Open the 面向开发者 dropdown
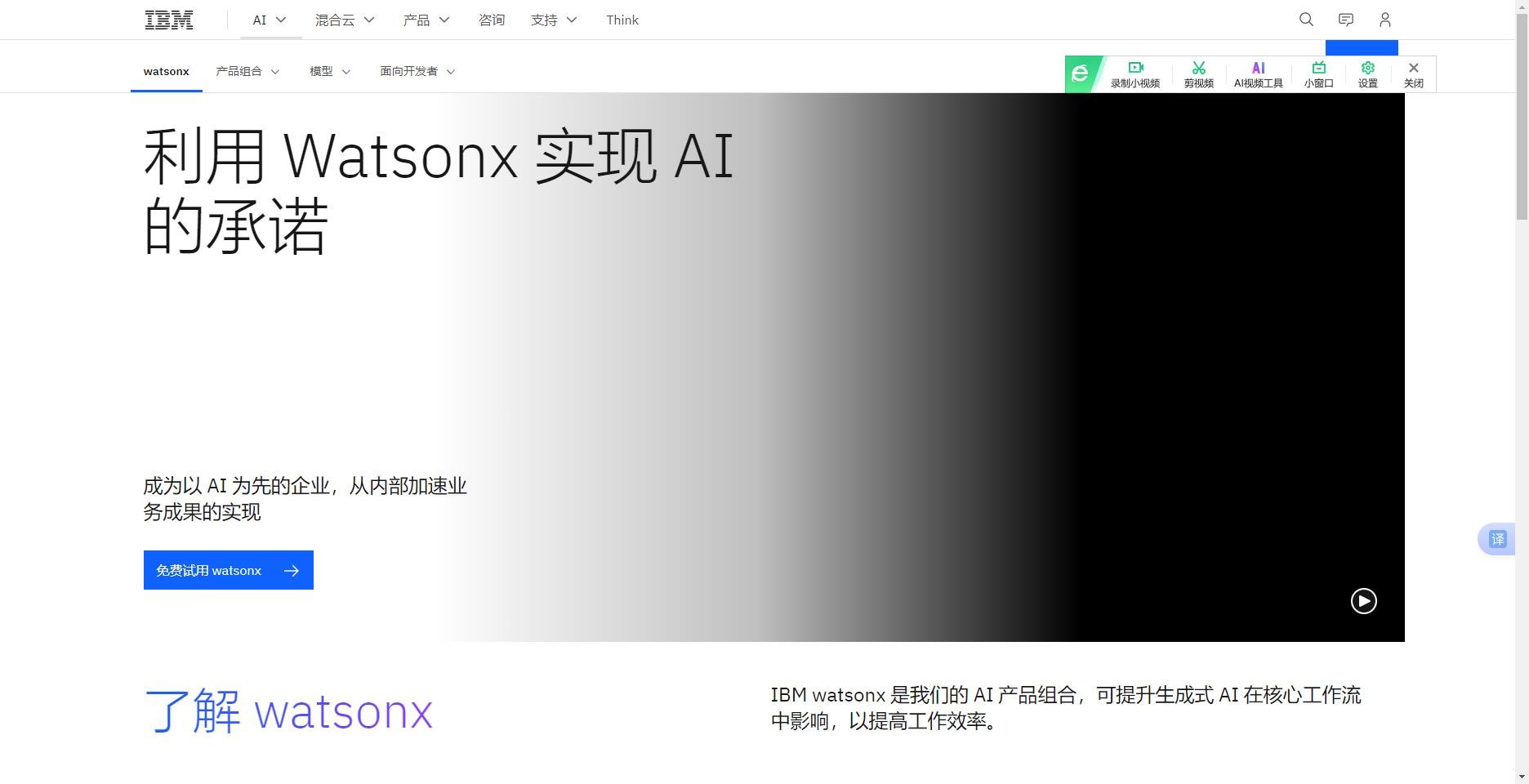Screen dimensions: 1529x784 point(417,71)
